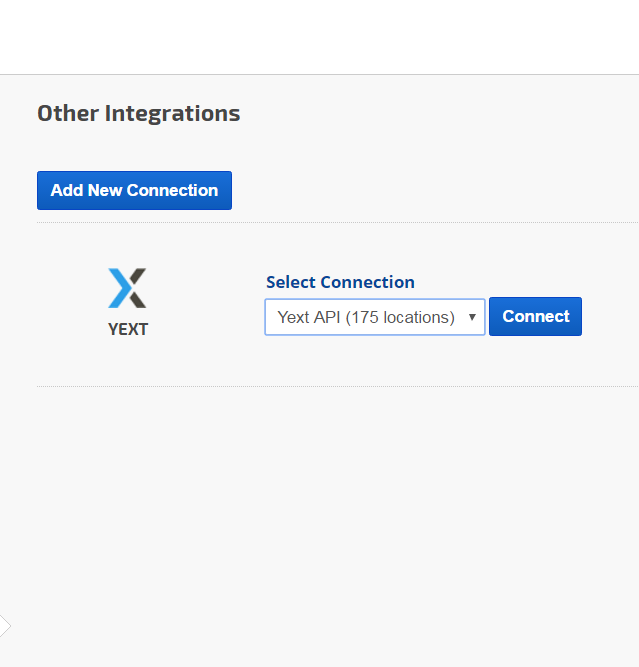This screenshot has height=667, width=639.
Task: Click the YEXT label under the logo
Action: (128, 329)
